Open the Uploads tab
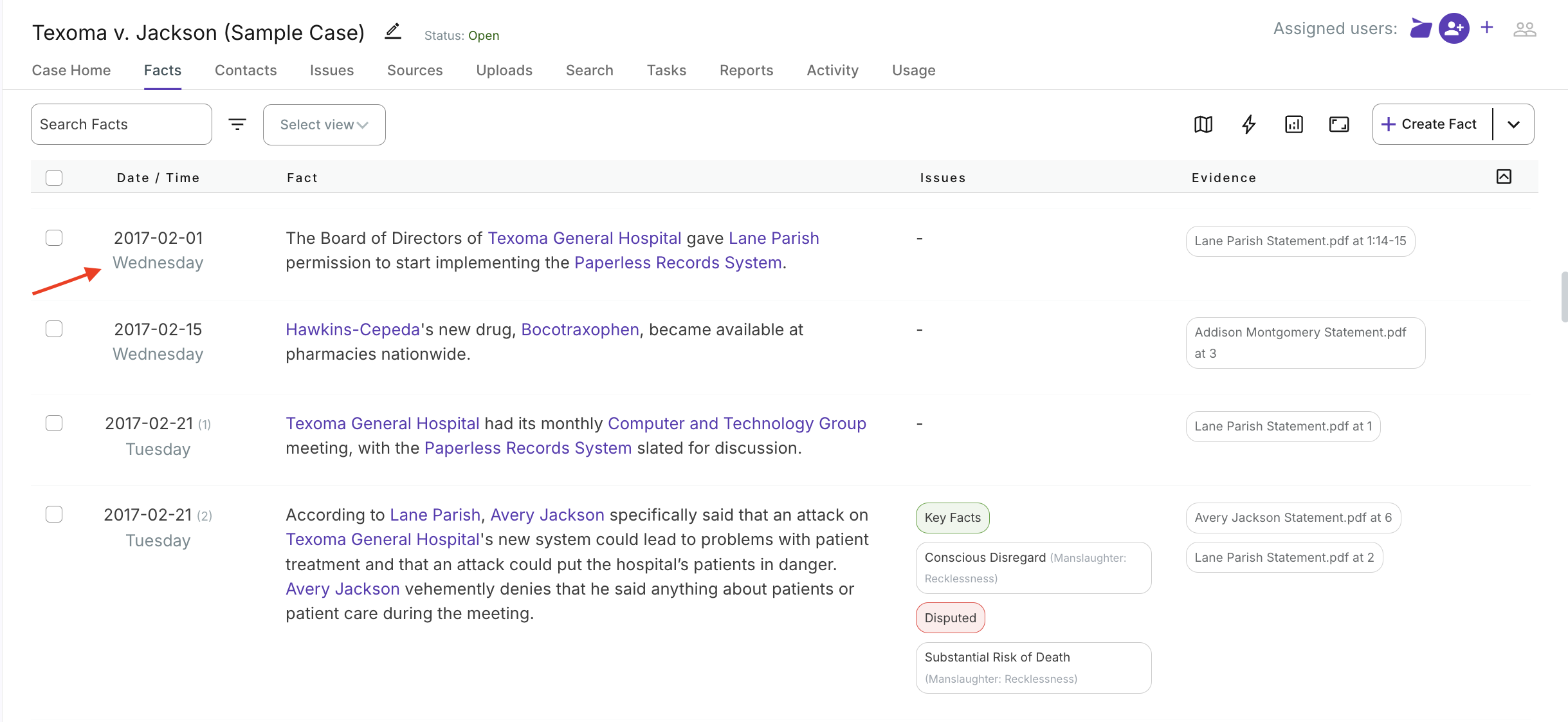Viewport: 1568px width, 722px height. pos(504,70)
